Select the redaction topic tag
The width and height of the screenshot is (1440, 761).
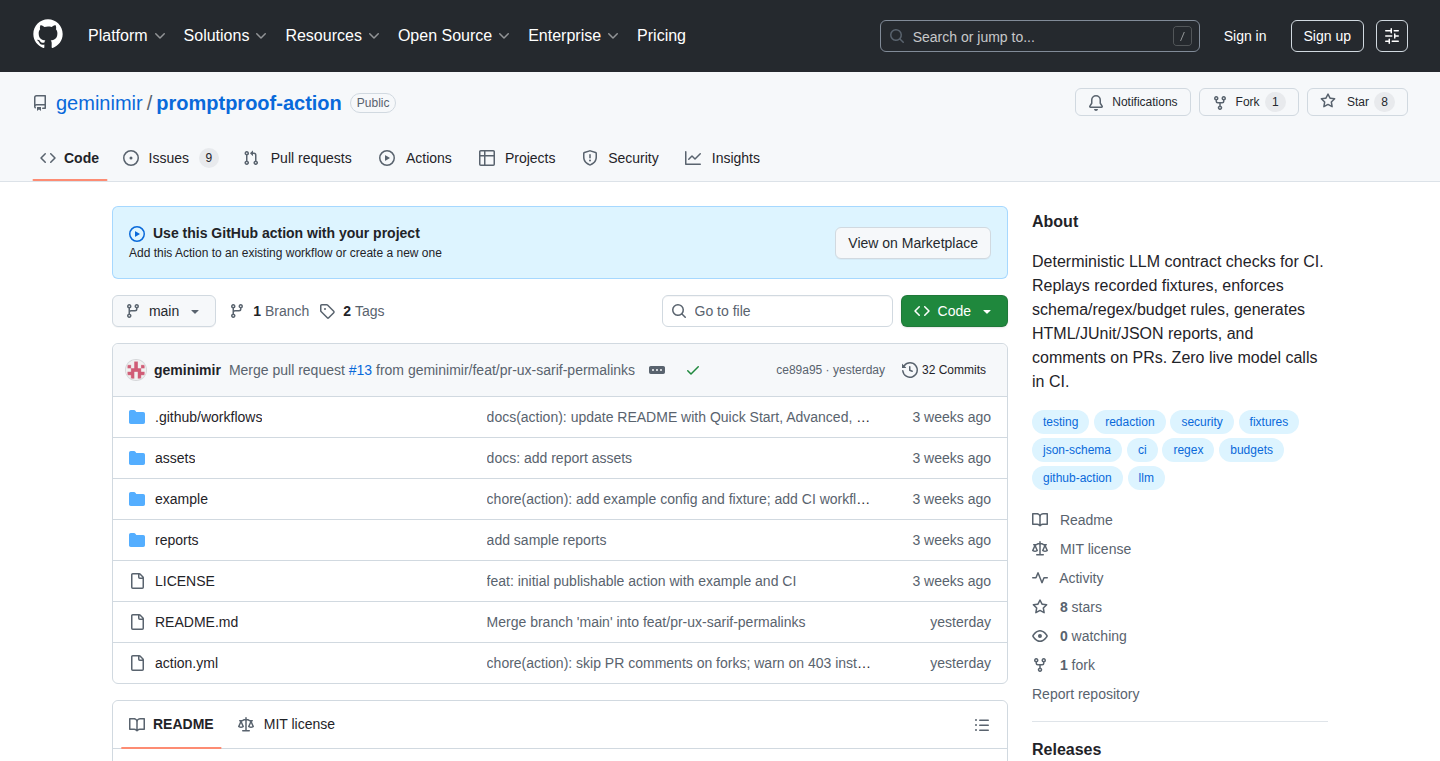pos(1130,422)
